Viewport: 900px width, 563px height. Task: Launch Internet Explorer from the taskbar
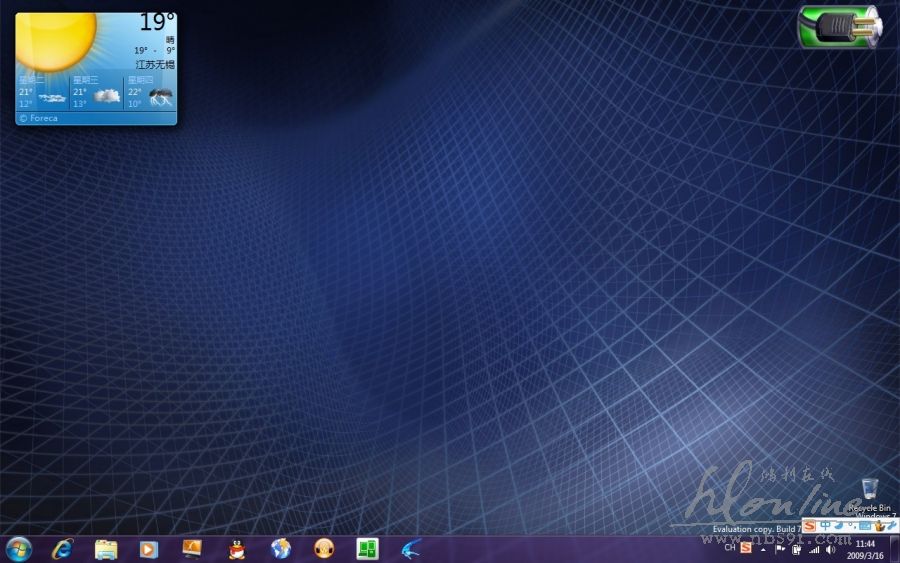pos(63,548)
